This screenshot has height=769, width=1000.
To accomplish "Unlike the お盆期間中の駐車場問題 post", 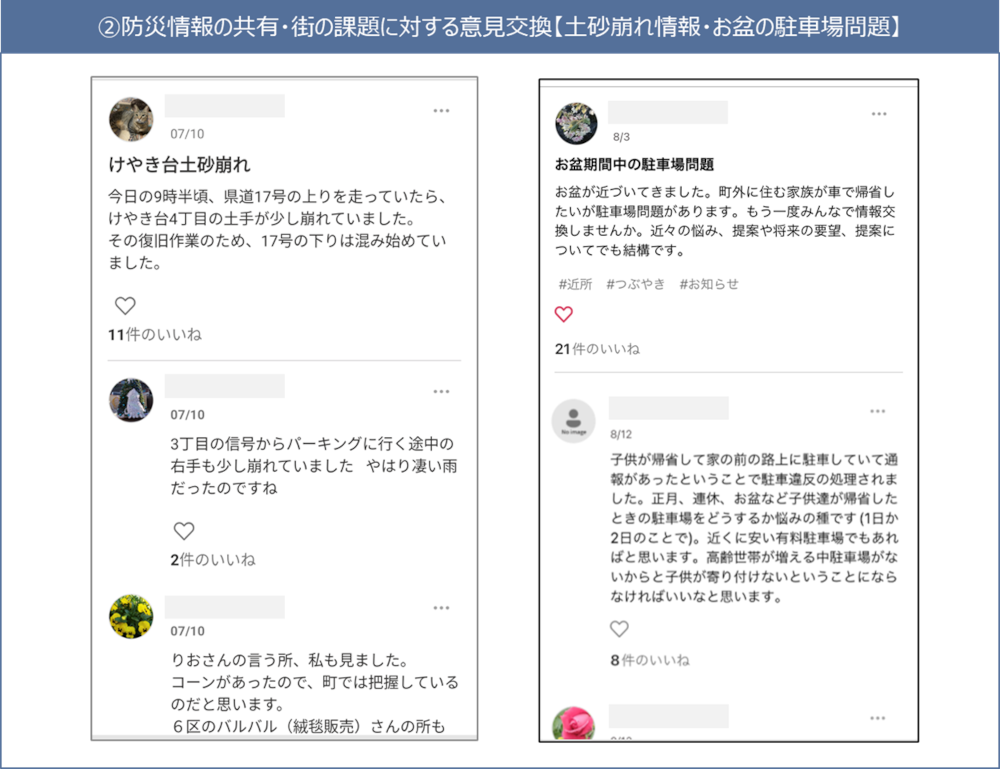I will 564,314.
